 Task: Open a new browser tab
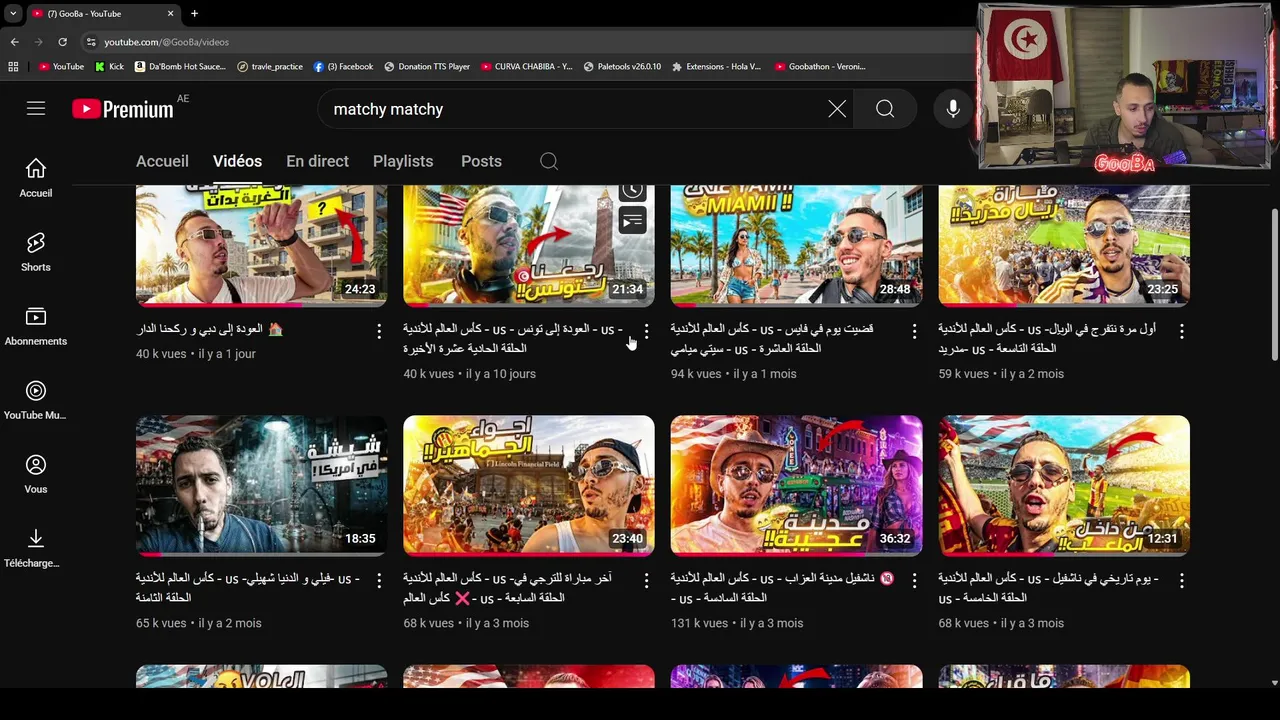[194, 13]
